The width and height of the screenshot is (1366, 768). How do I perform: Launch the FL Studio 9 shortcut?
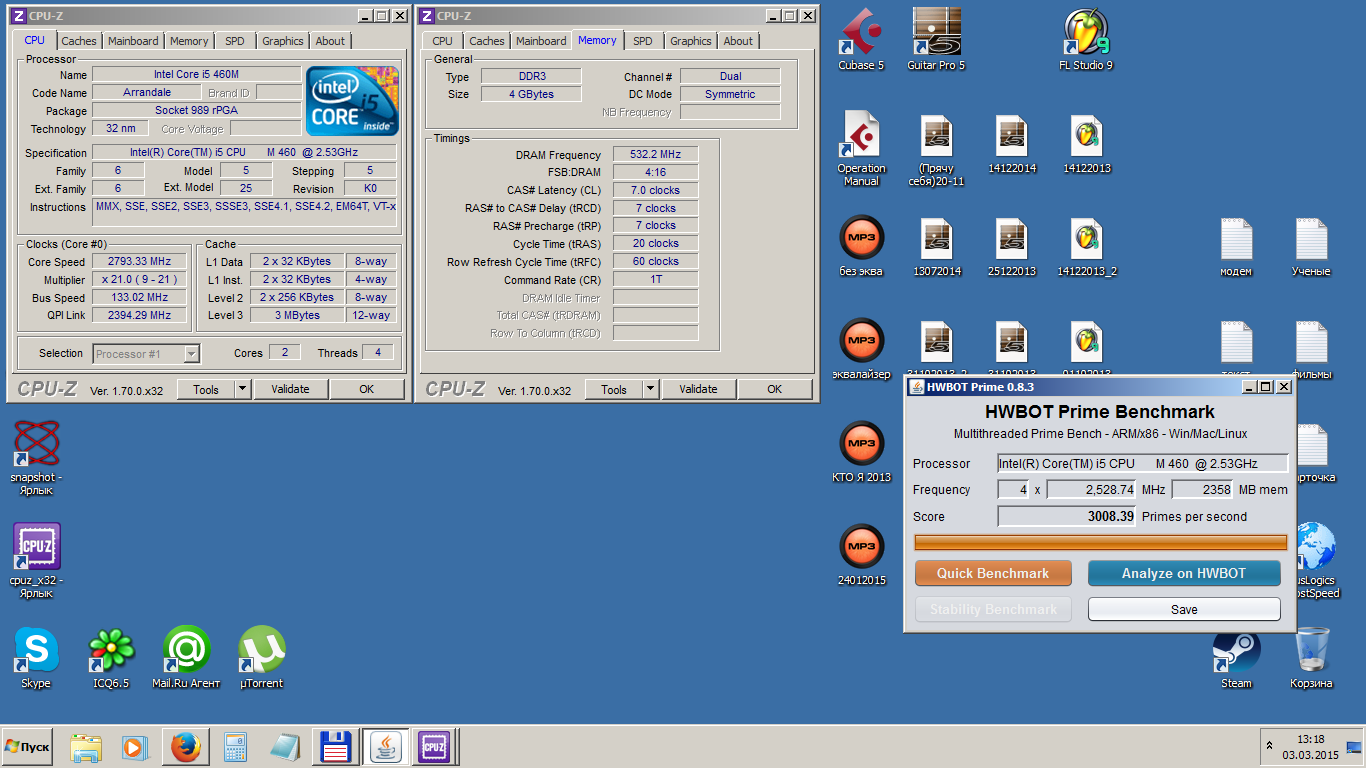tap(1086, 40)
